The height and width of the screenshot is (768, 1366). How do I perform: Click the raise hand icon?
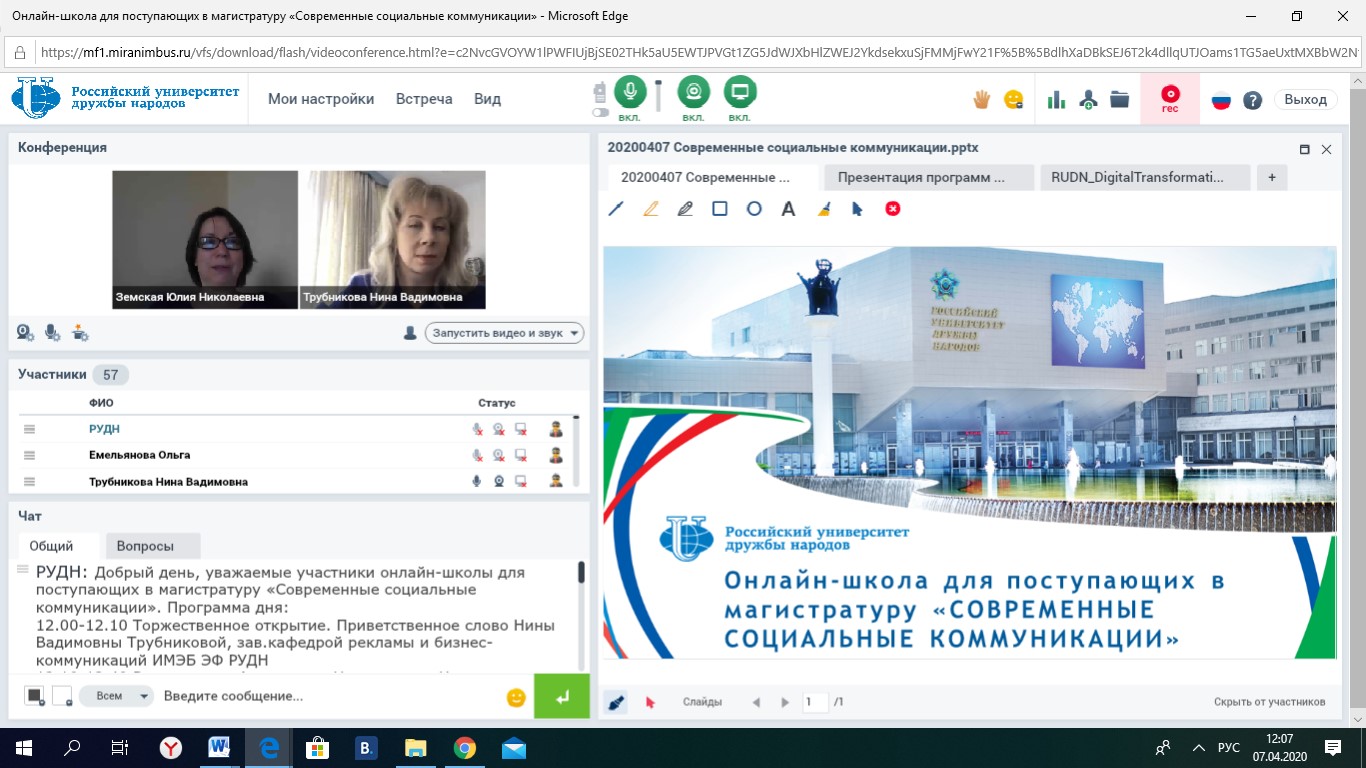tap(982, 99)
